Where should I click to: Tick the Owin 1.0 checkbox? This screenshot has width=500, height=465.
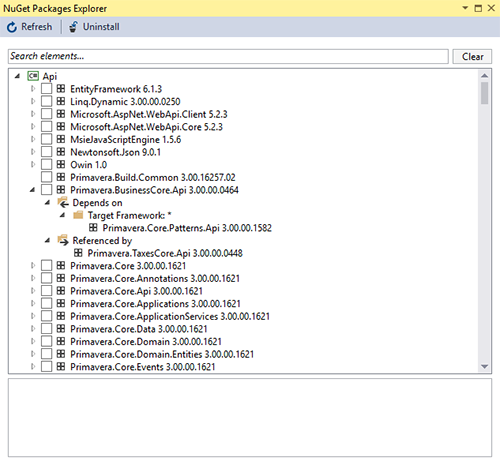47,165
